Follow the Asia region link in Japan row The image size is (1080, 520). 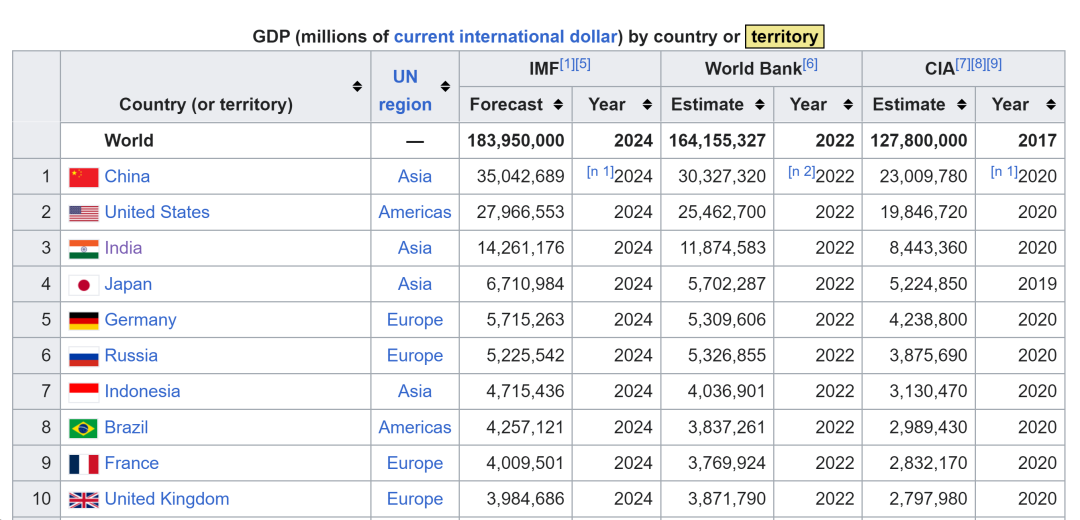click(x=415, y=284)
